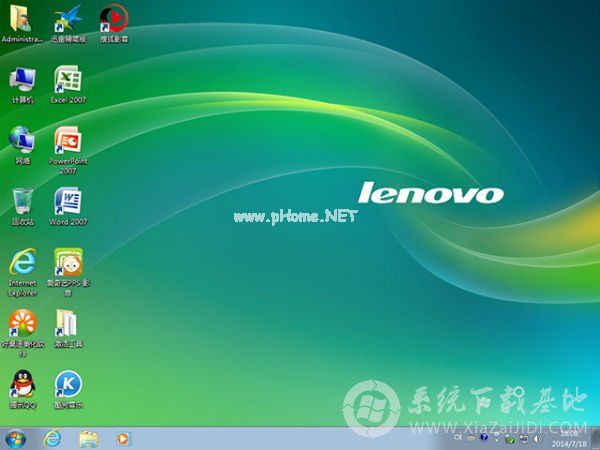This screenshot has height=450, width=600.
Task: Select the Recycle Bin desktop icon
Action: (23, 207)
